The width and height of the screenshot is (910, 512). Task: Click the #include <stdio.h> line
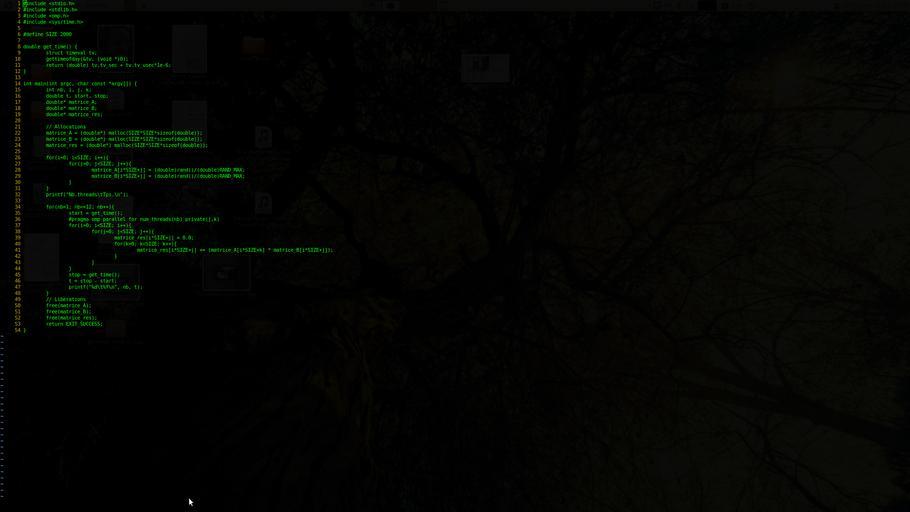[49, 4]
